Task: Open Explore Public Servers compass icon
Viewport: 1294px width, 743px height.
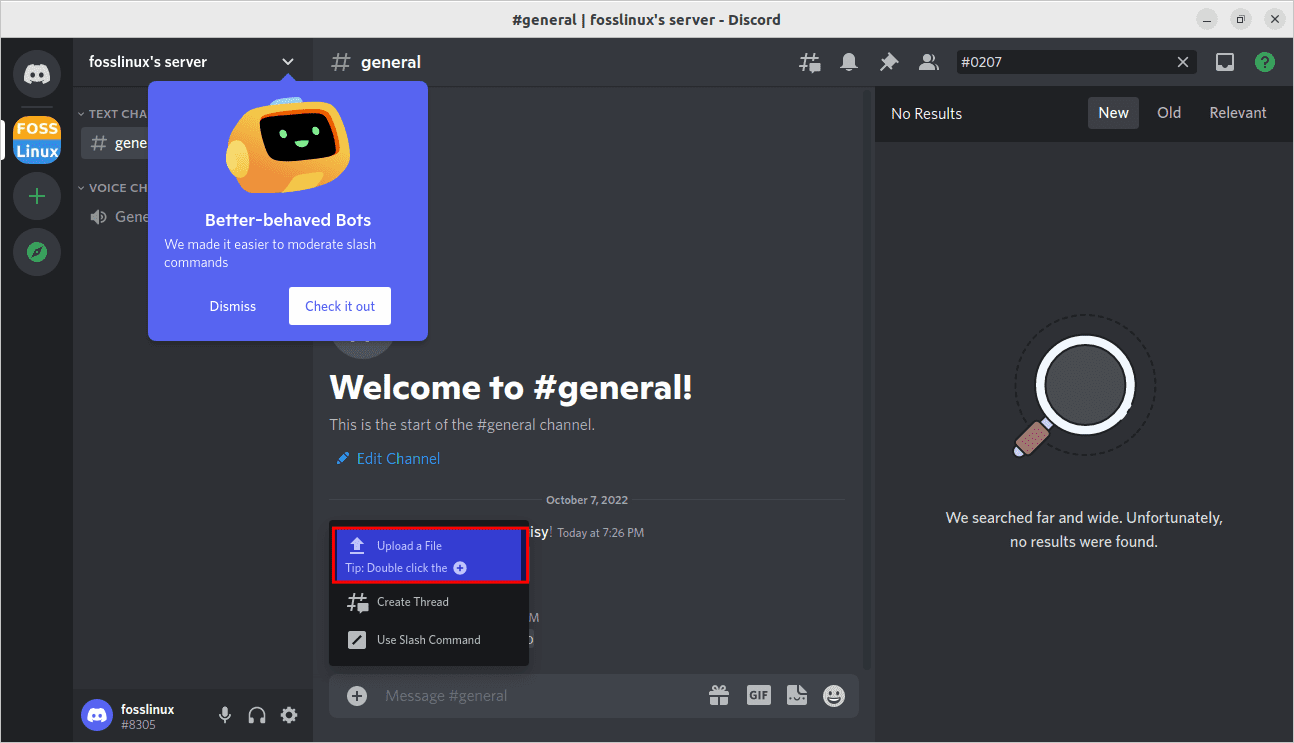Action: pos(37,252)
